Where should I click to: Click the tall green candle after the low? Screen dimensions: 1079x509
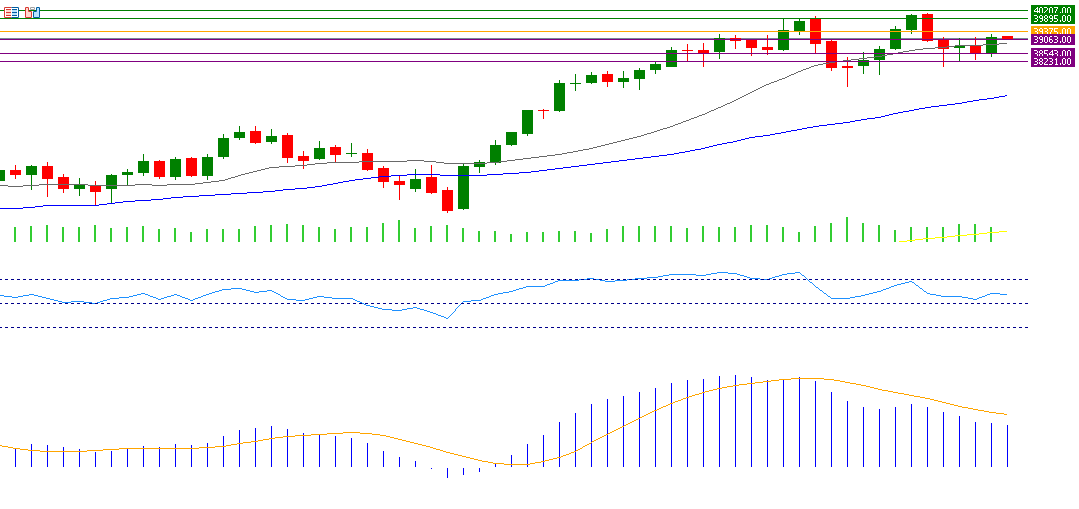pos(463,187)
